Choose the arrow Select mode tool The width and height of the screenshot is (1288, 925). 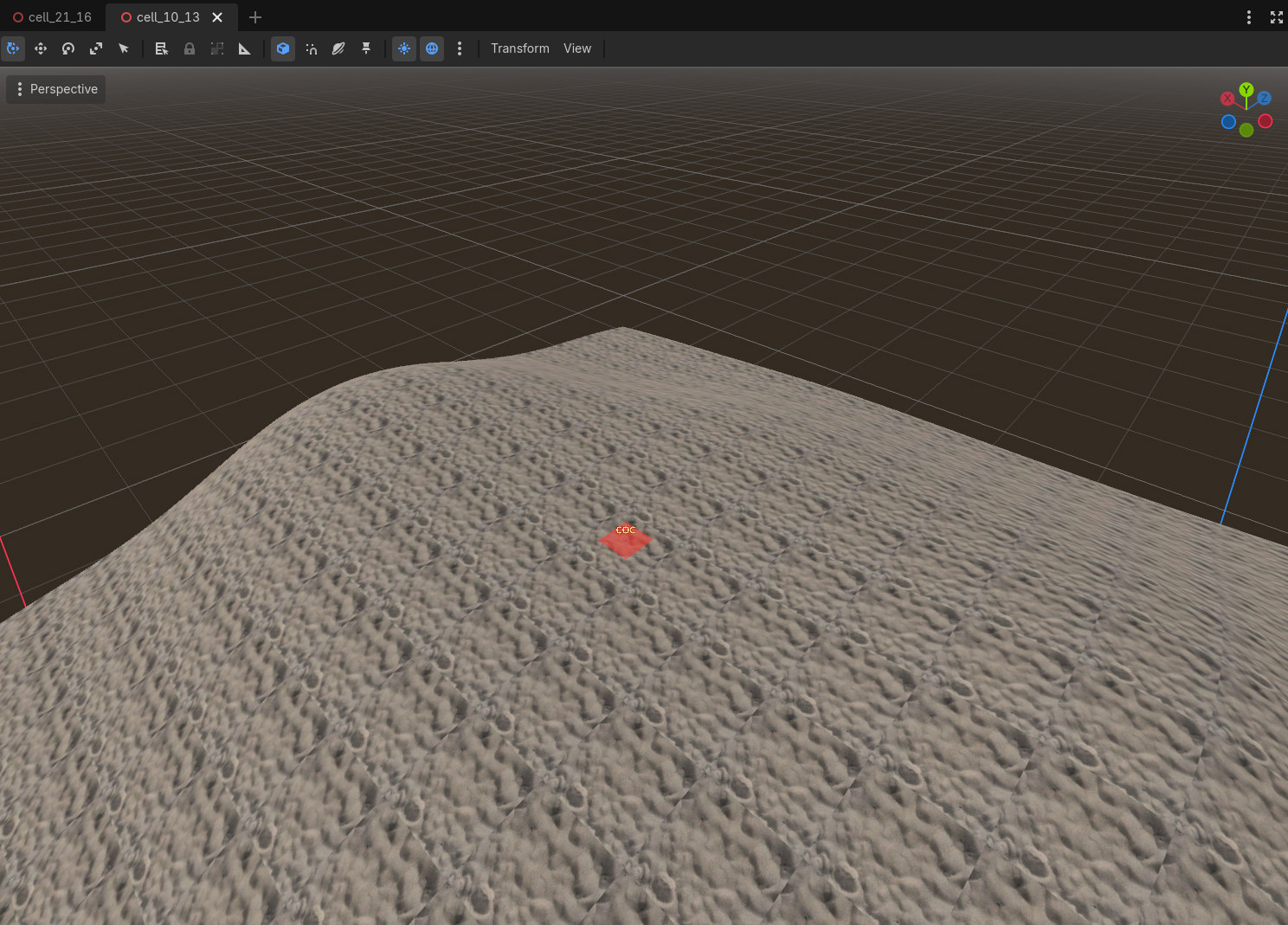124,48
